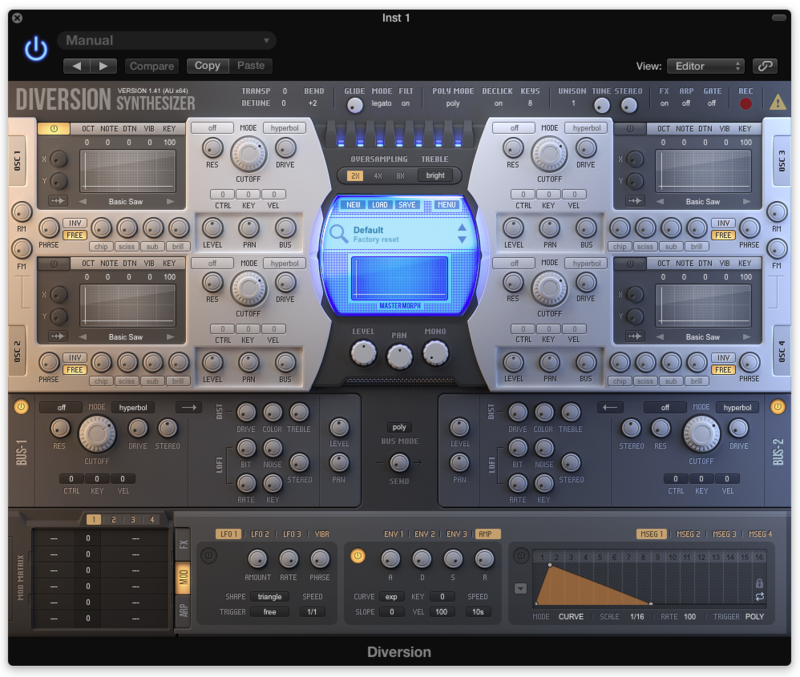Click the MSEG loop icon
The width and height of the screenshot is (800, 677).
point(759,596)
